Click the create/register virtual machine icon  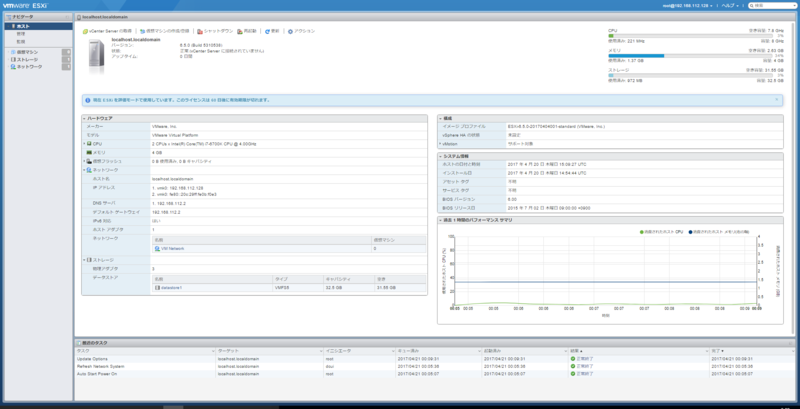coord(142,31)
